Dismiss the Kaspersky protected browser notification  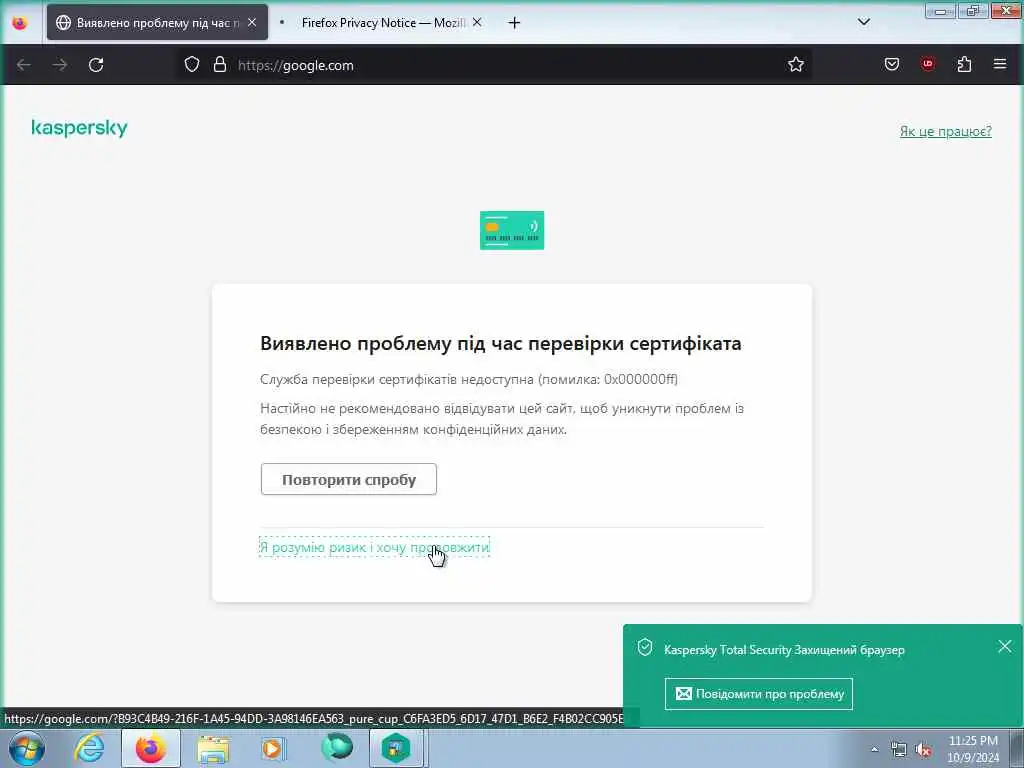coord(1004,647)
